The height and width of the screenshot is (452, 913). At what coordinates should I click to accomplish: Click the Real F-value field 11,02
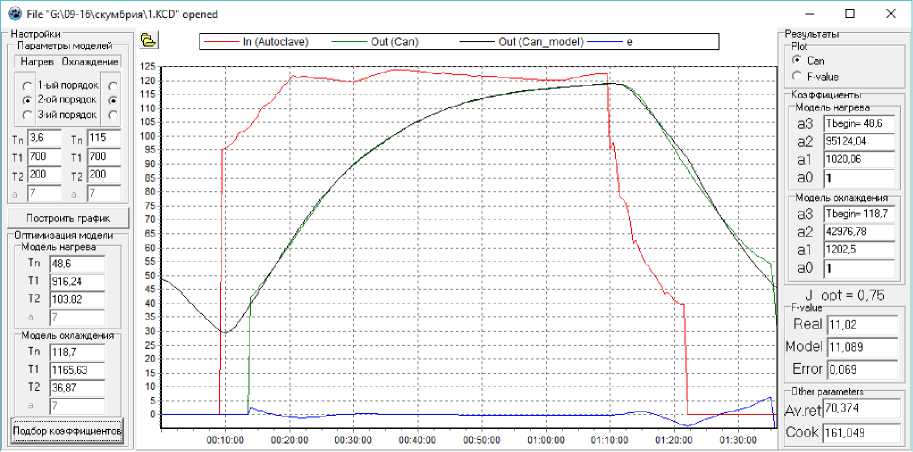pyautogui.click(x=862, y=324)
